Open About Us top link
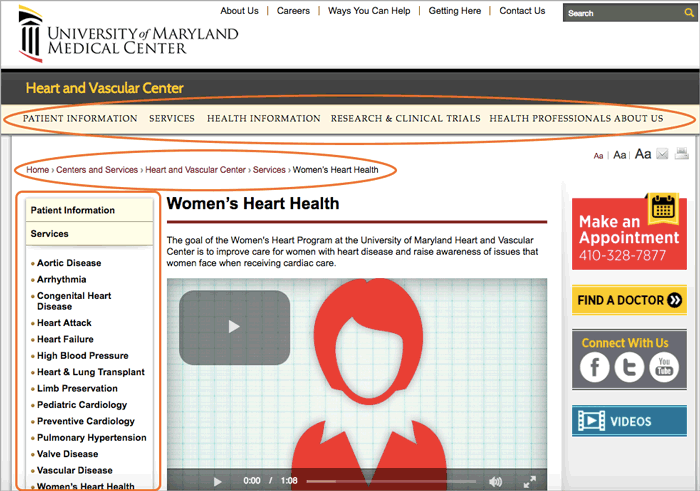 239,11
